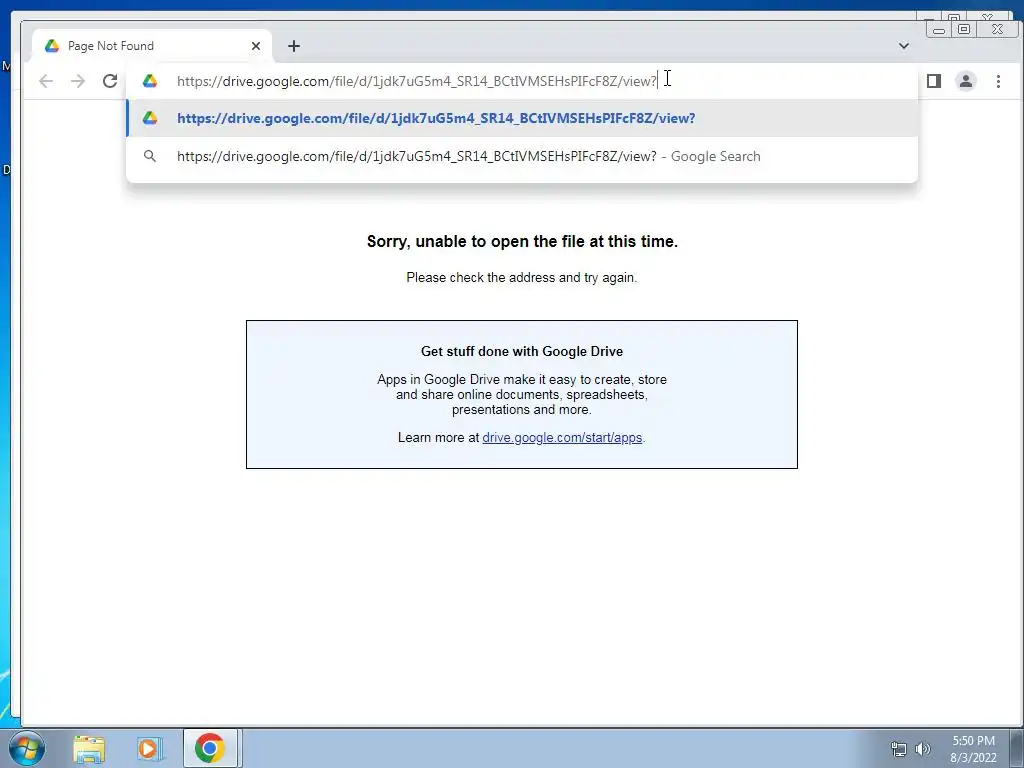Click 'Get stuff done with Google Drive' heading

click(x=522, y=351)
